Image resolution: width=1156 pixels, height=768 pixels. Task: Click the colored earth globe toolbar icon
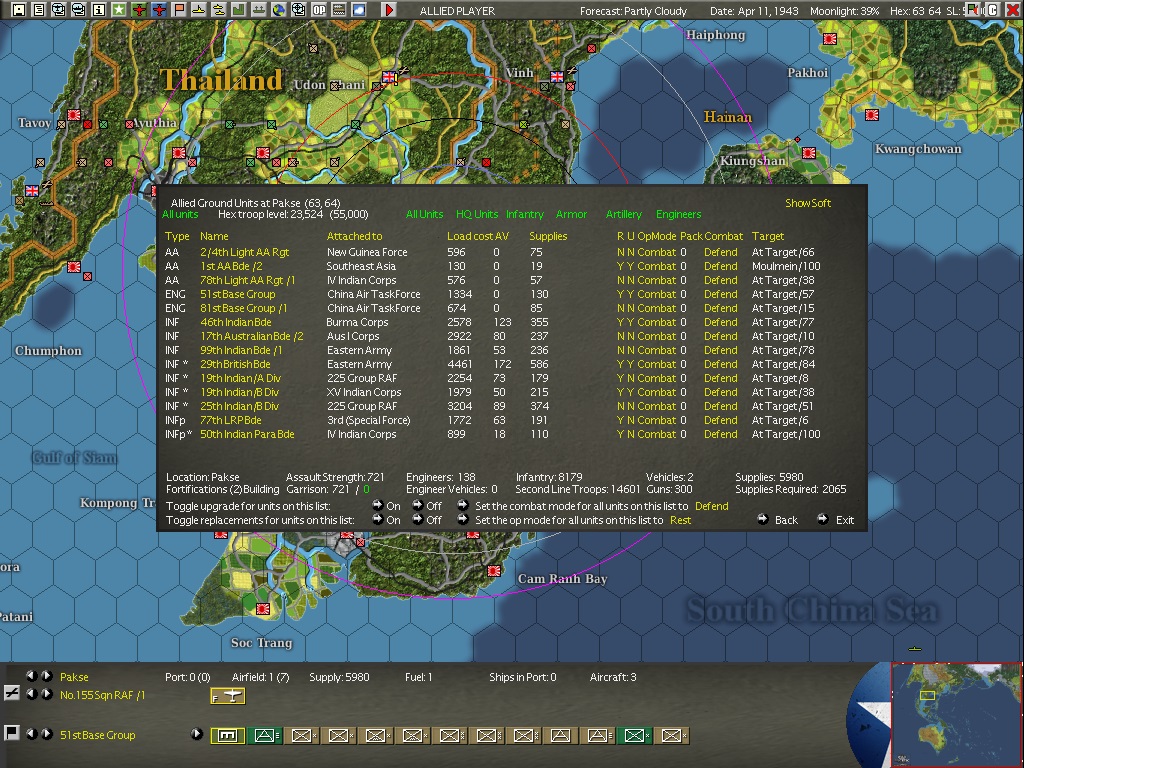(279, 10)
